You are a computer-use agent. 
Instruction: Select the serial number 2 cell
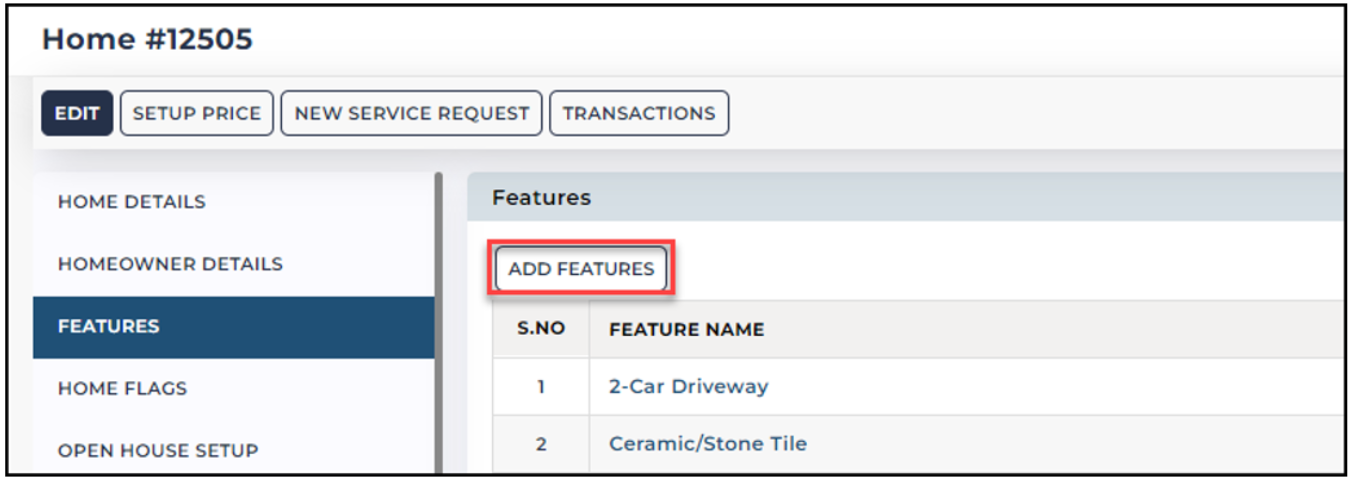click(541, 444)
